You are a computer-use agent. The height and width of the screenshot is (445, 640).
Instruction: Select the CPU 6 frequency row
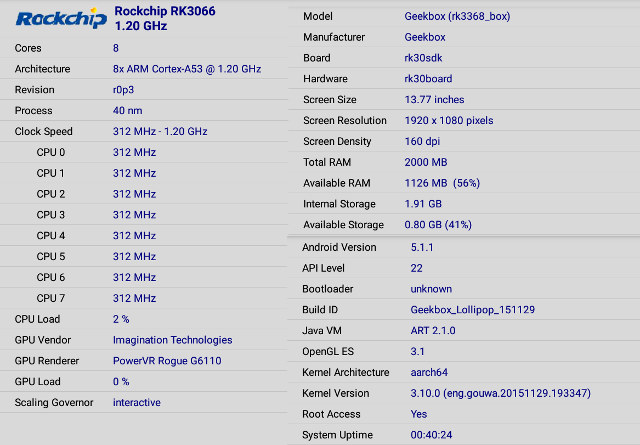coord(144,277)
